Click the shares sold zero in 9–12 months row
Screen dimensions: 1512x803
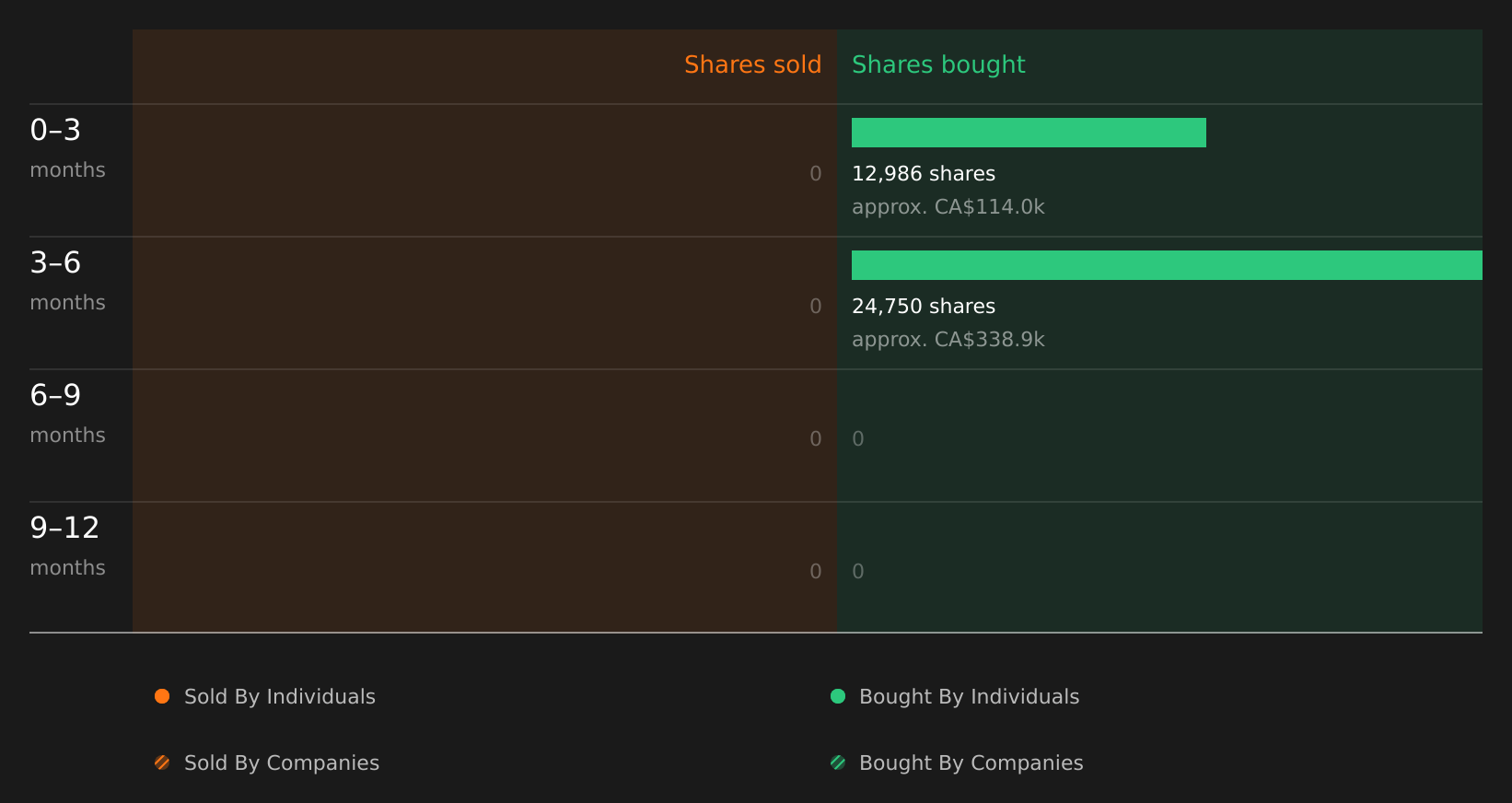coord(816,572)
